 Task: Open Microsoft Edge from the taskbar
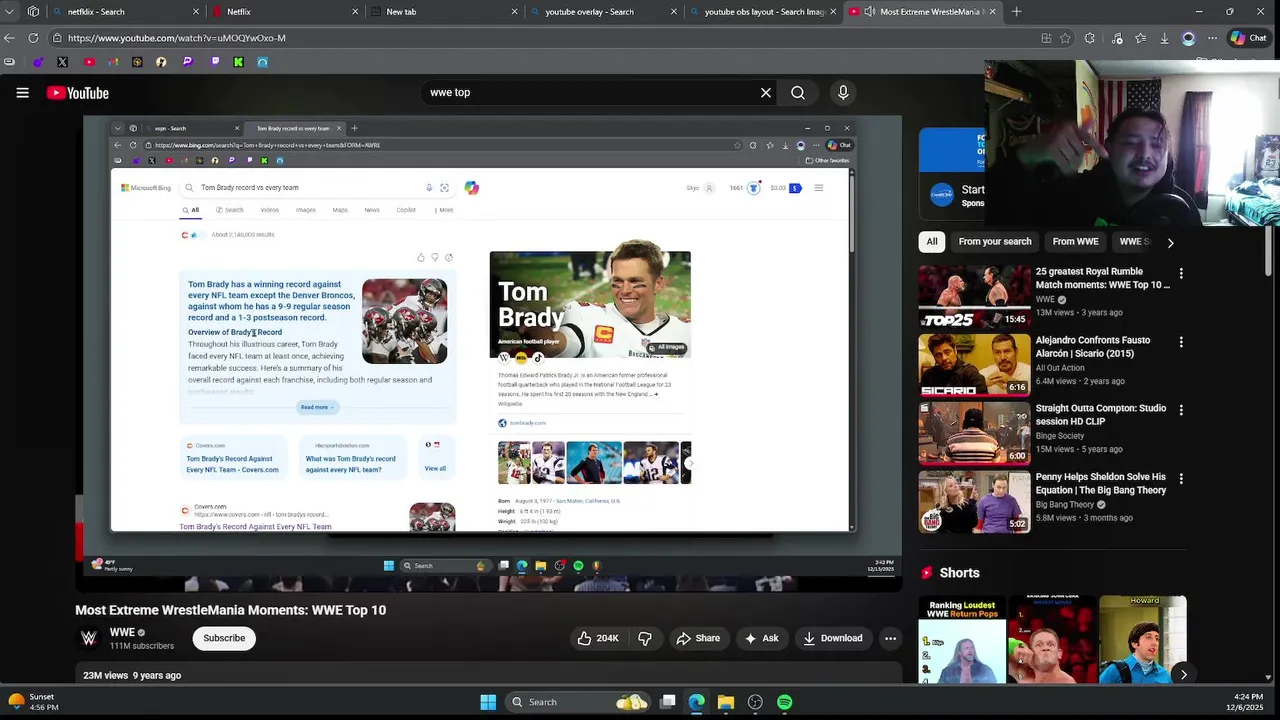tap(696, 702)
